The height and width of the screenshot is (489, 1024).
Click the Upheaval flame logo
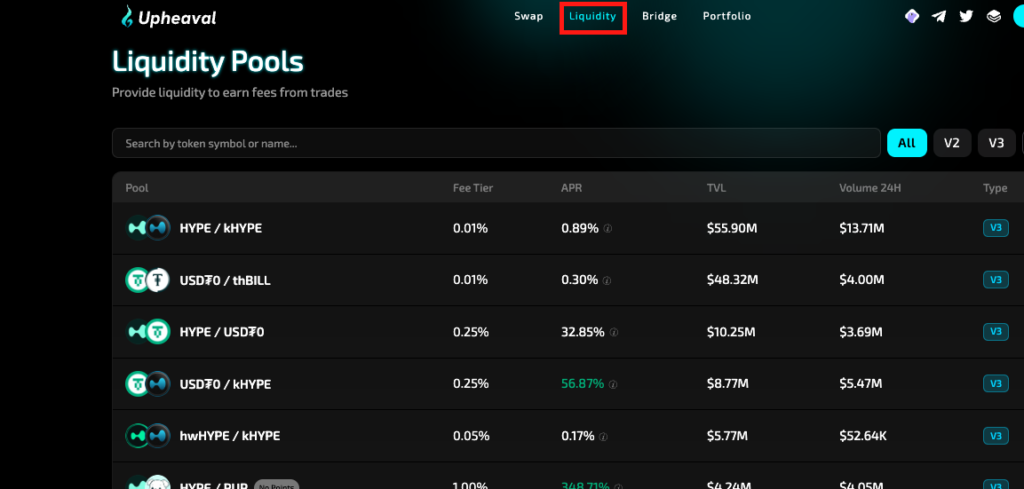tap(126, 16)
